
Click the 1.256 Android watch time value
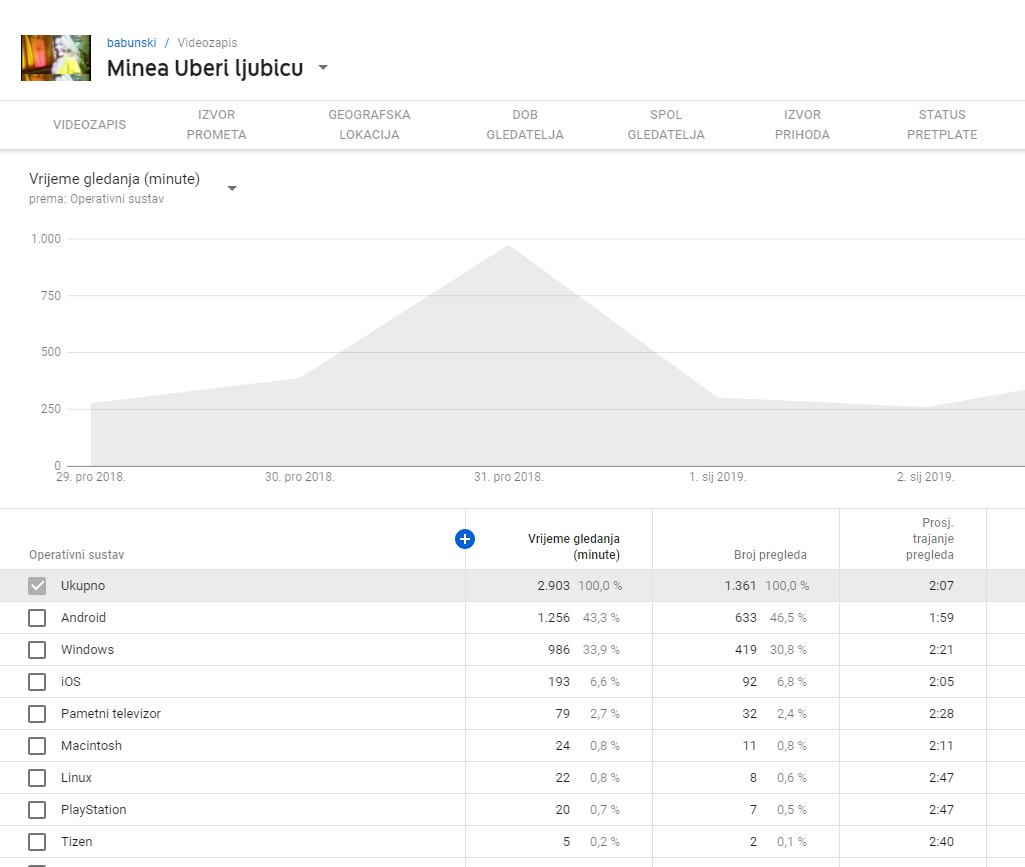[553, 617]
